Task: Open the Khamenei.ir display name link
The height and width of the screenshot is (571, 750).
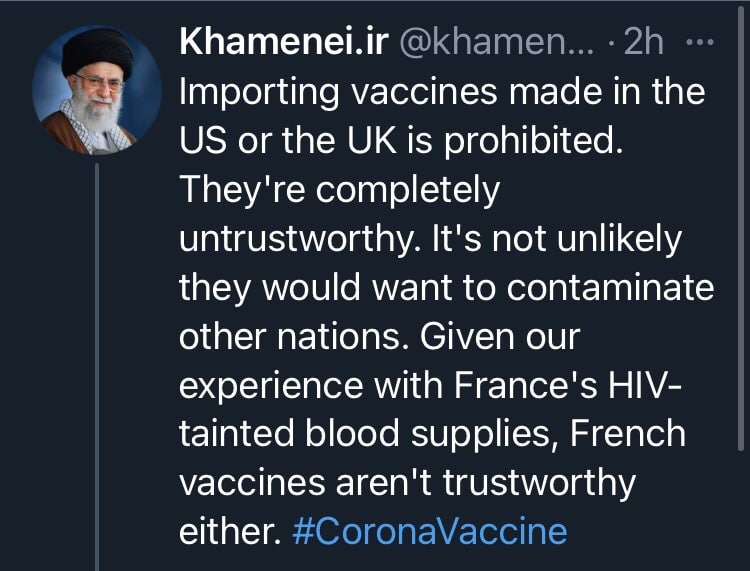Action: tap(284, 44)
